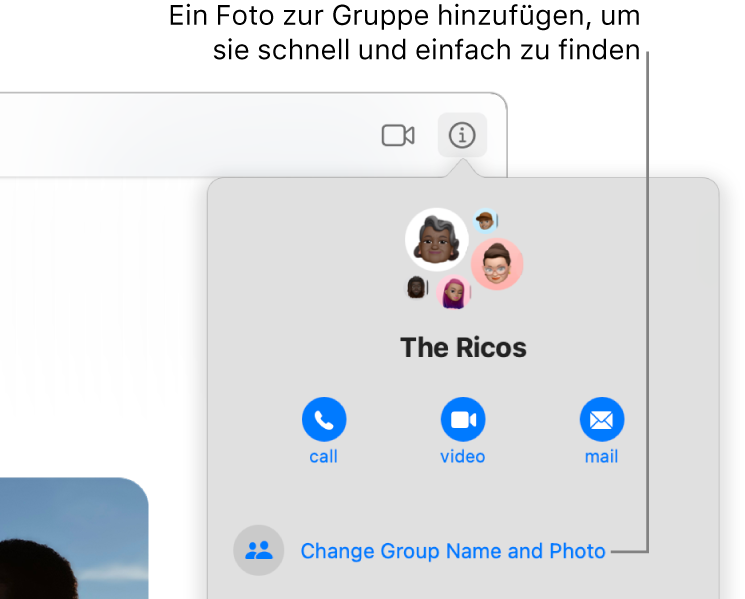Start a FaceTime video with The Ricos
Screen dimensions: 745x599
[x=463, y=419]
